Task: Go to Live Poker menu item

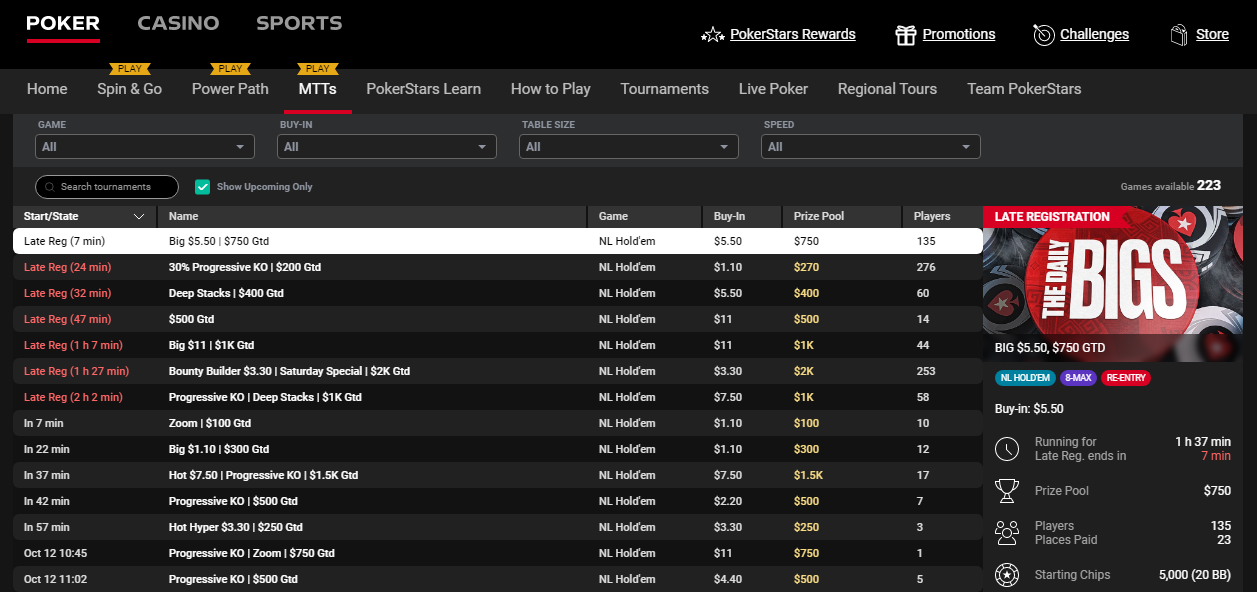Action: click(x=774, y=89)
